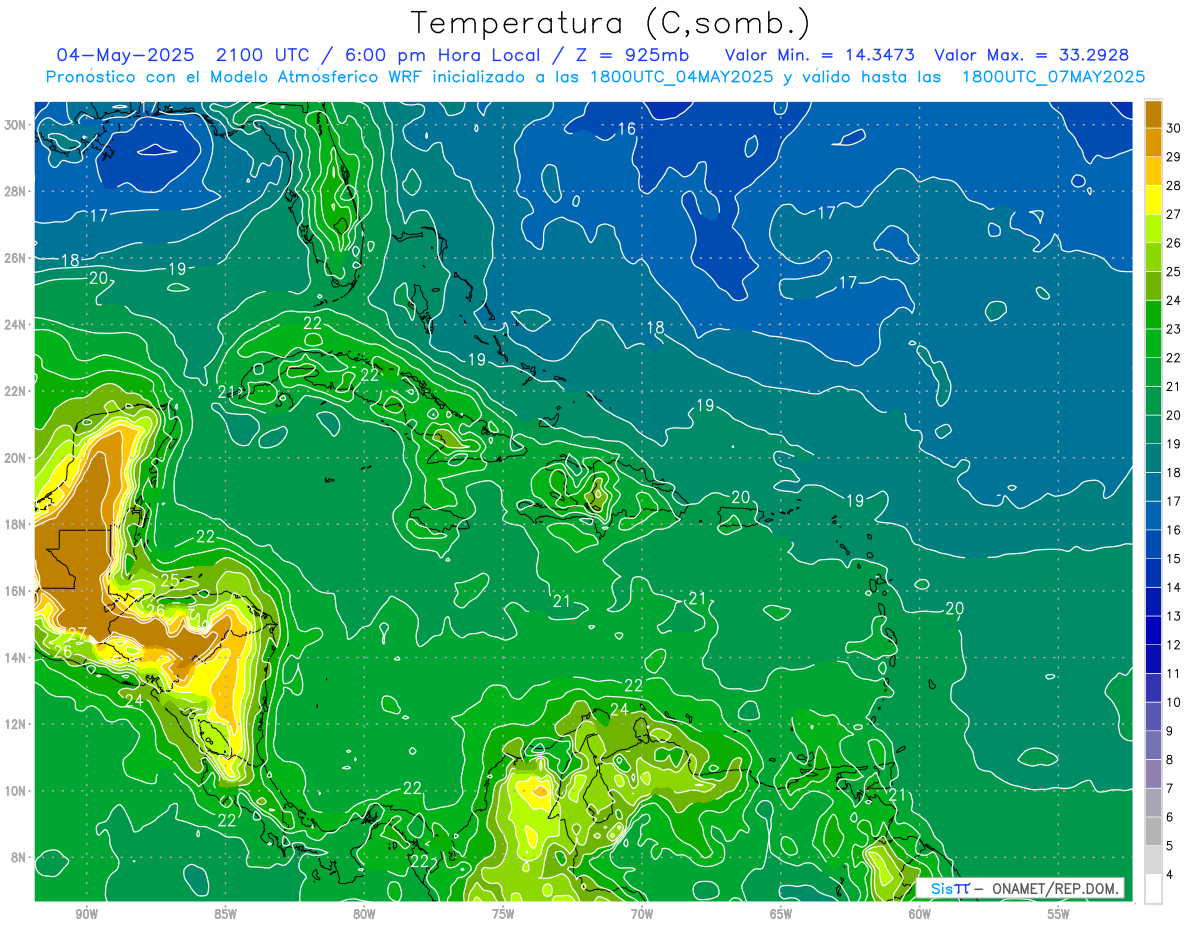Image resolution: width=1200 pixels, height=927 pixels.
Task: Click light gray legend band between 4 and 5
Action: pyautogui.click(x=1153, y=860)
